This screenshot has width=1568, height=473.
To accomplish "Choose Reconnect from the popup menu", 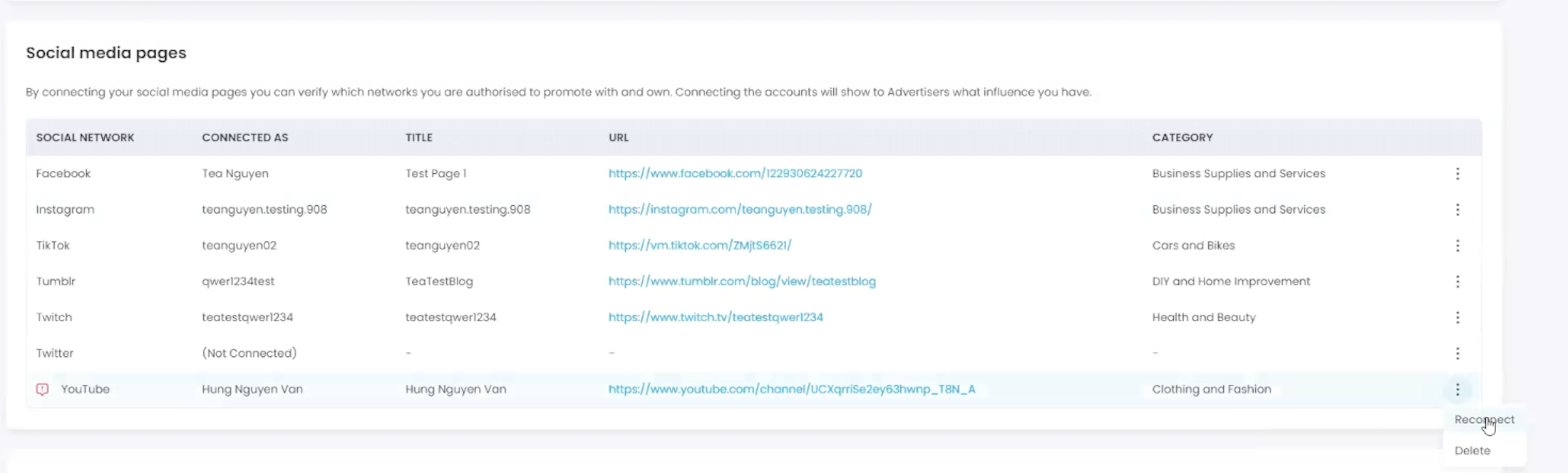I will point(1485,420).
